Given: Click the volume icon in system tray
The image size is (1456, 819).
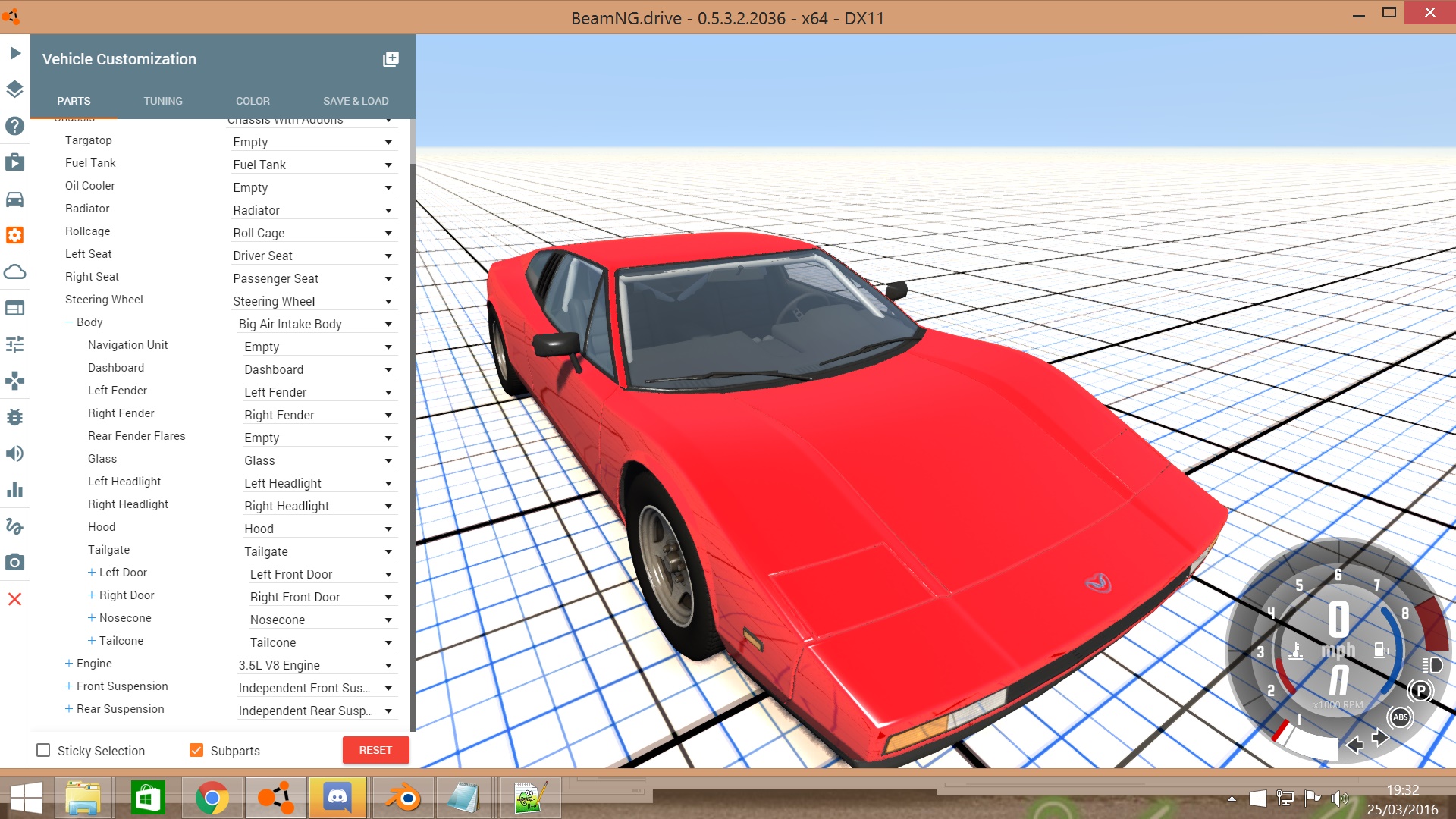Looking at the screenshot, I should pos(1340,798).
